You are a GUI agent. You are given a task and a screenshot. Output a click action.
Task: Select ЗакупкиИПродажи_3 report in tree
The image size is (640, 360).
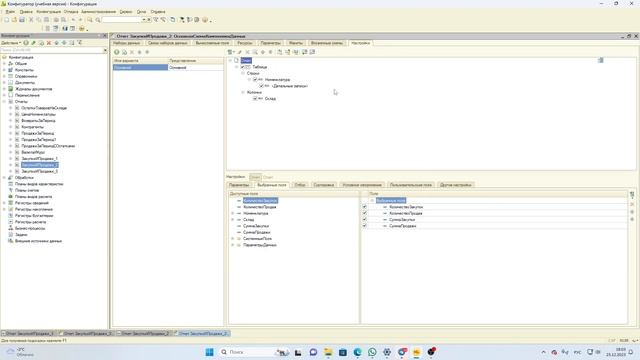pyautogui.click(x=40, y=171)
